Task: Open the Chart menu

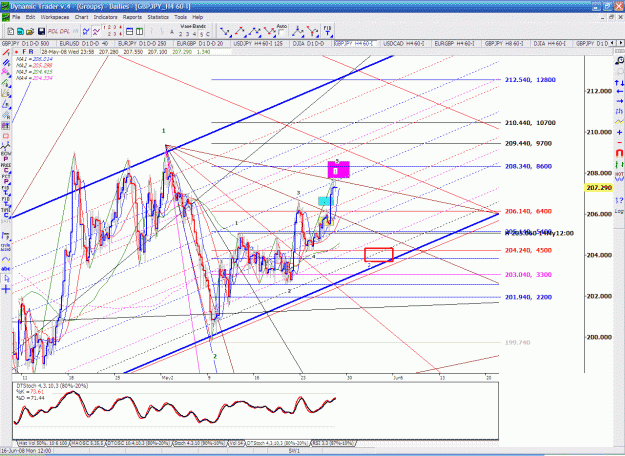Action: coord(81,17)
